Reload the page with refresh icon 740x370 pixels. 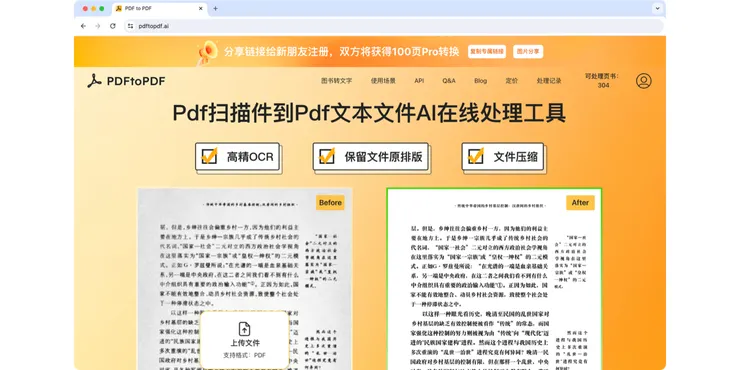113,26
